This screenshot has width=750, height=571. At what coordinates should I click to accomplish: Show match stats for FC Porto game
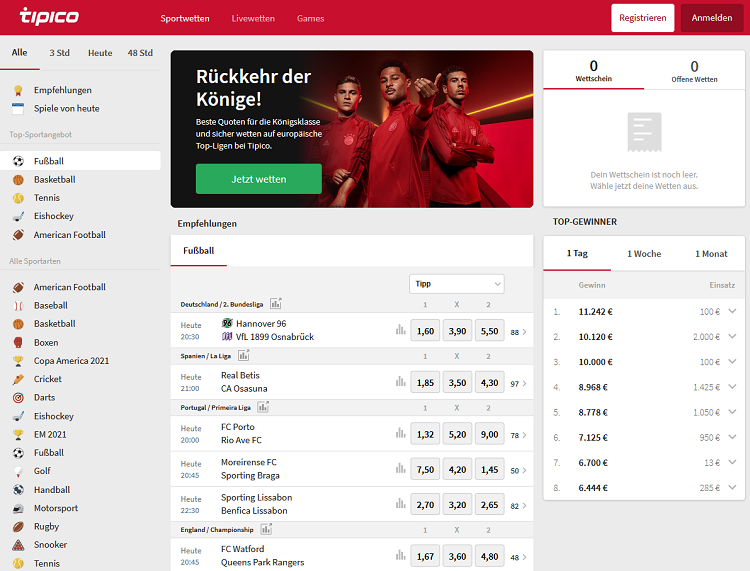[x=400, y=433]
